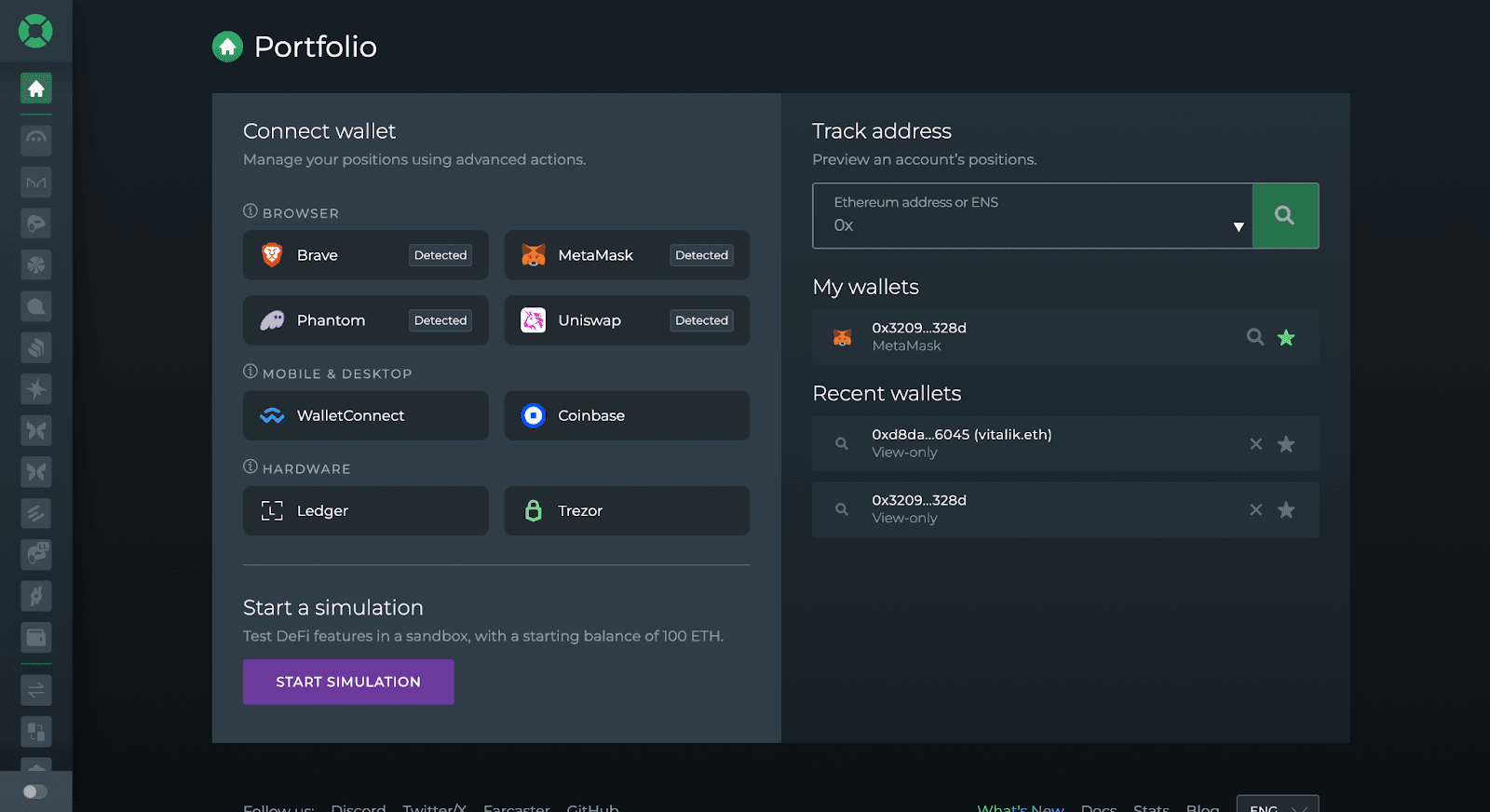The height and width of the screenshot is (812, 1490).
Task: Click the magnifier icon in the vitalik.eth row
Action: point(842,444)
